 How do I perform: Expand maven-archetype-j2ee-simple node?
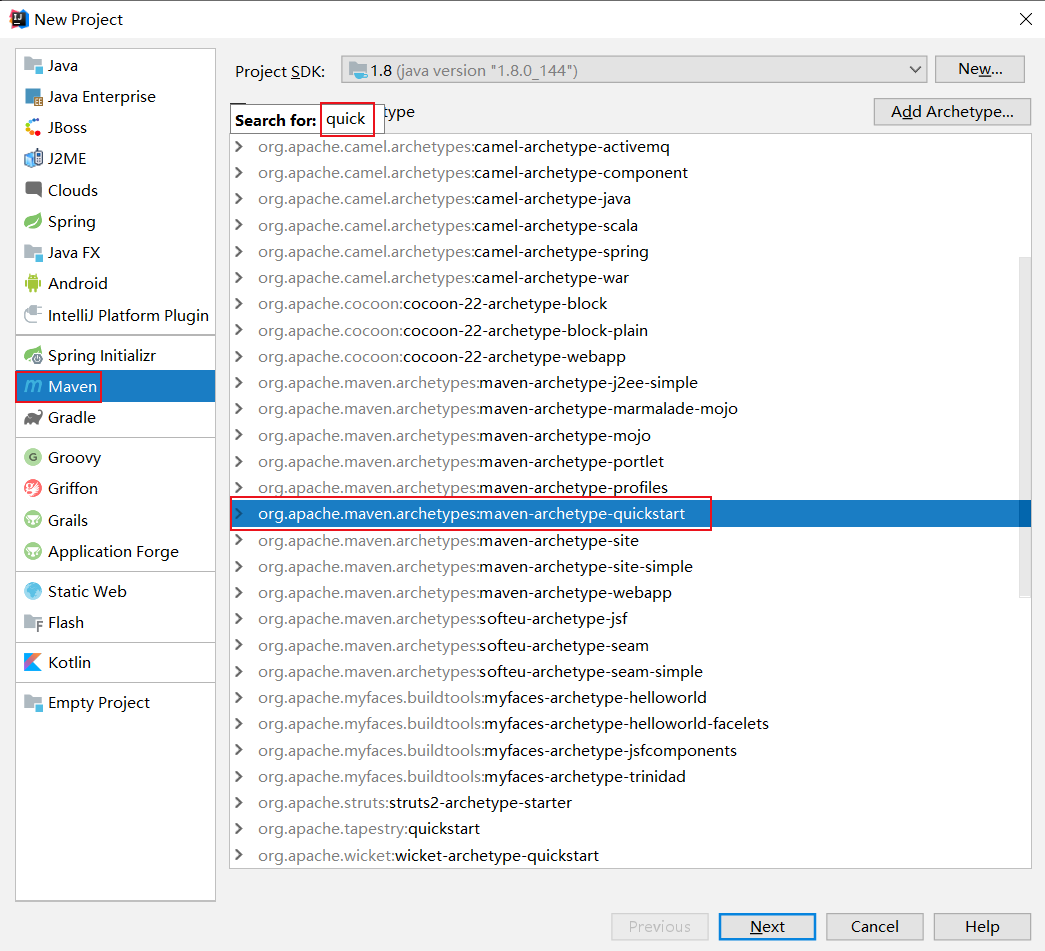pyautogui.click(x=239, y=383)
